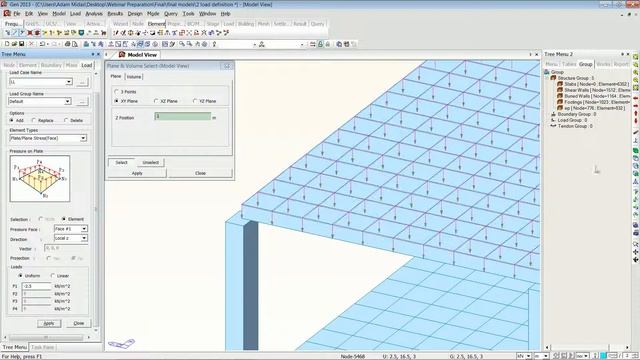Click Select button in Plane & Volume dialog

pos(121,162)
